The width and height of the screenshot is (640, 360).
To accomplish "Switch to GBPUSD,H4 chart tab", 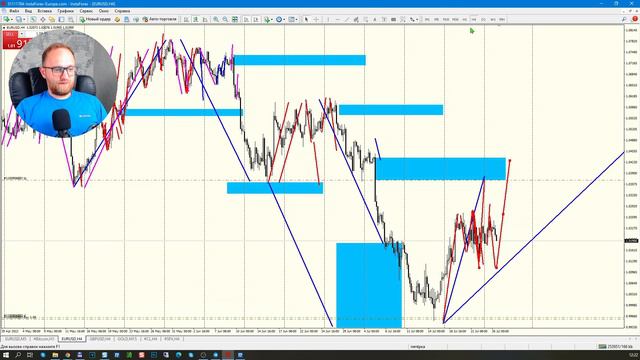I will (x=100, y=339).
